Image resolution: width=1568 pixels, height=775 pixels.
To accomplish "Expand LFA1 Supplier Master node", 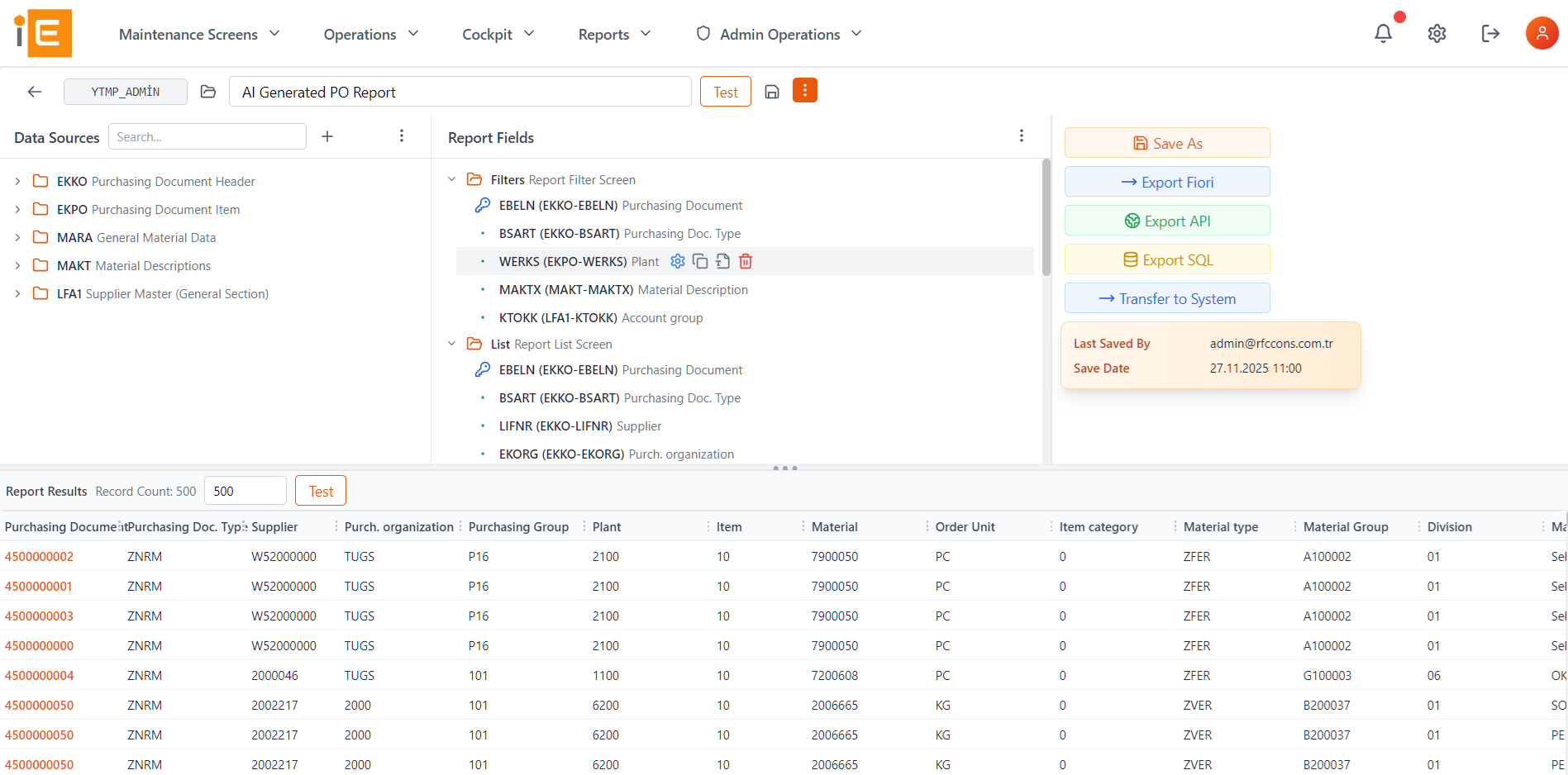I will (17, 293).
